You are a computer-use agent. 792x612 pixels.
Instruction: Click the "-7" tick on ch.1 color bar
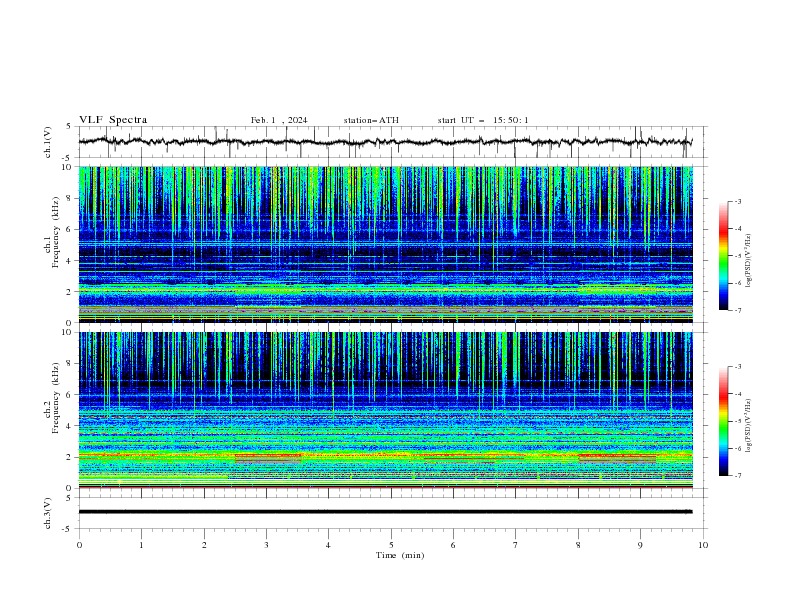[x=738, y=310]
